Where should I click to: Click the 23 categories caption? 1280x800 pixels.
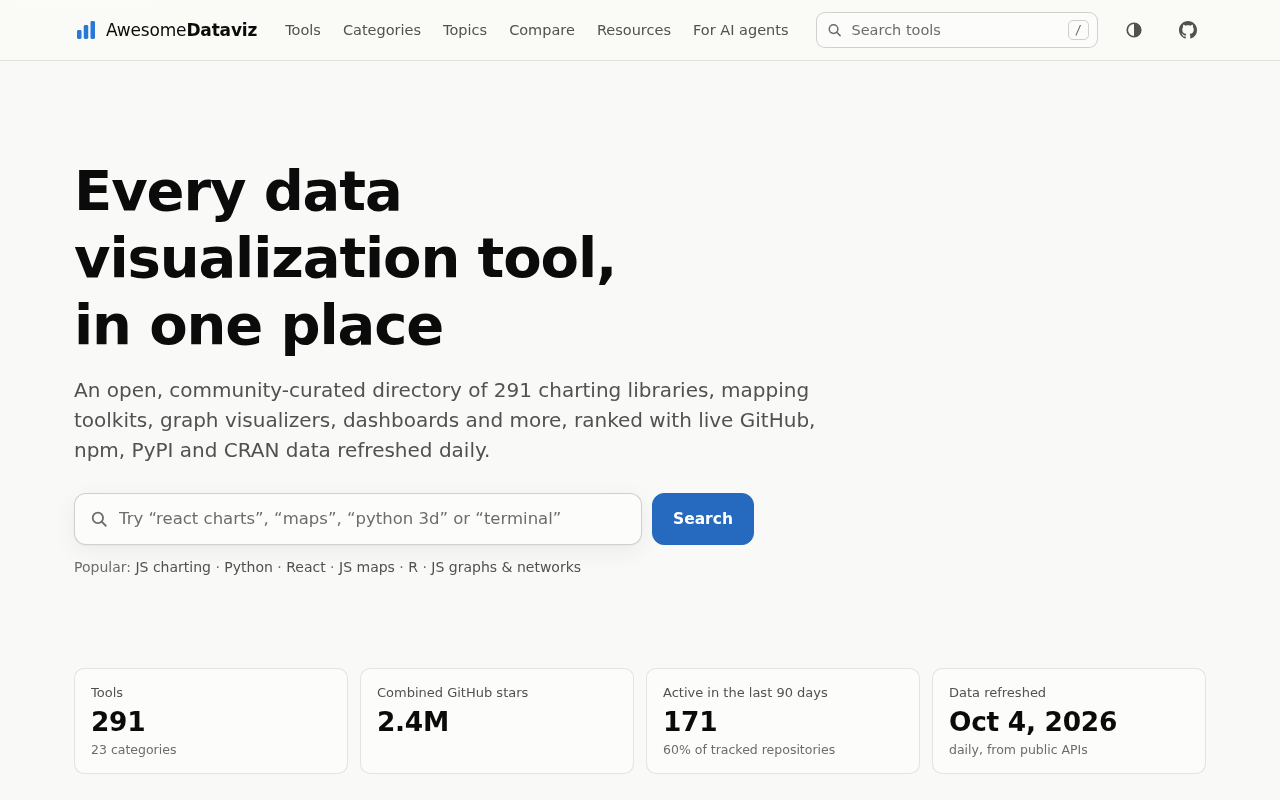tap(134, 750)
